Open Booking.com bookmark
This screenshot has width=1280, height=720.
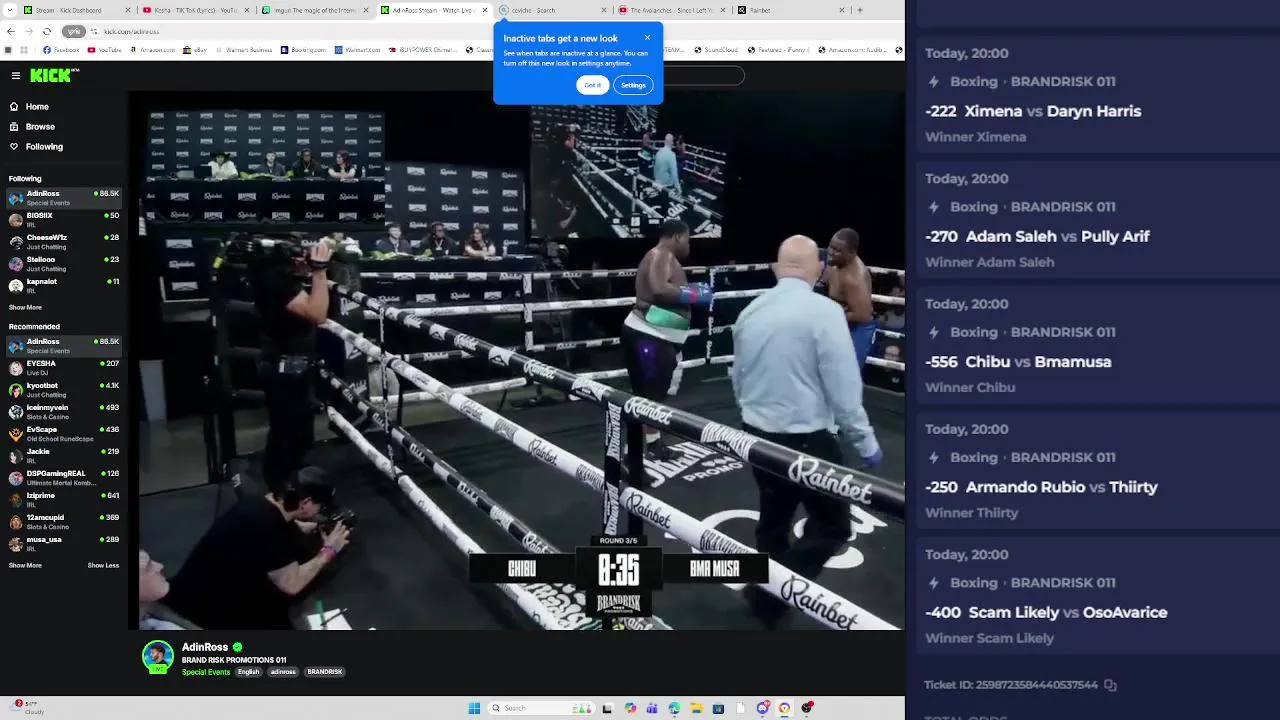(x=304, y=49)
